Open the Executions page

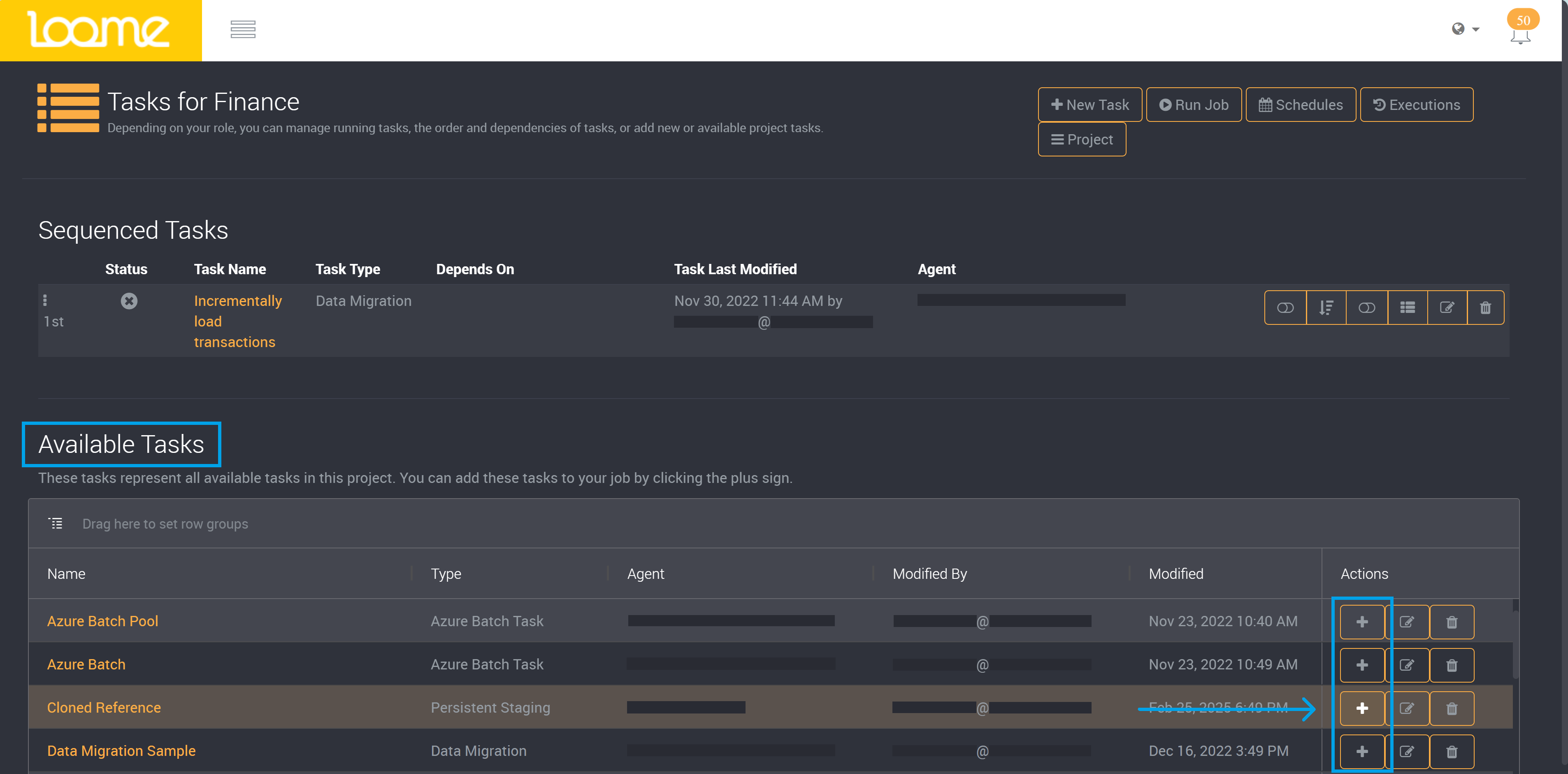(1417, 105)
